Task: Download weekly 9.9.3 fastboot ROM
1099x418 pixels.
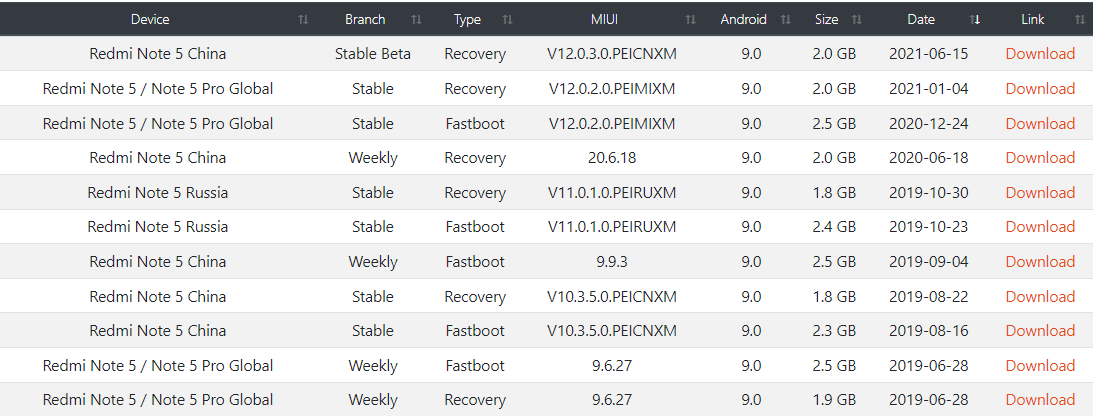Action: click(1040, 262)
